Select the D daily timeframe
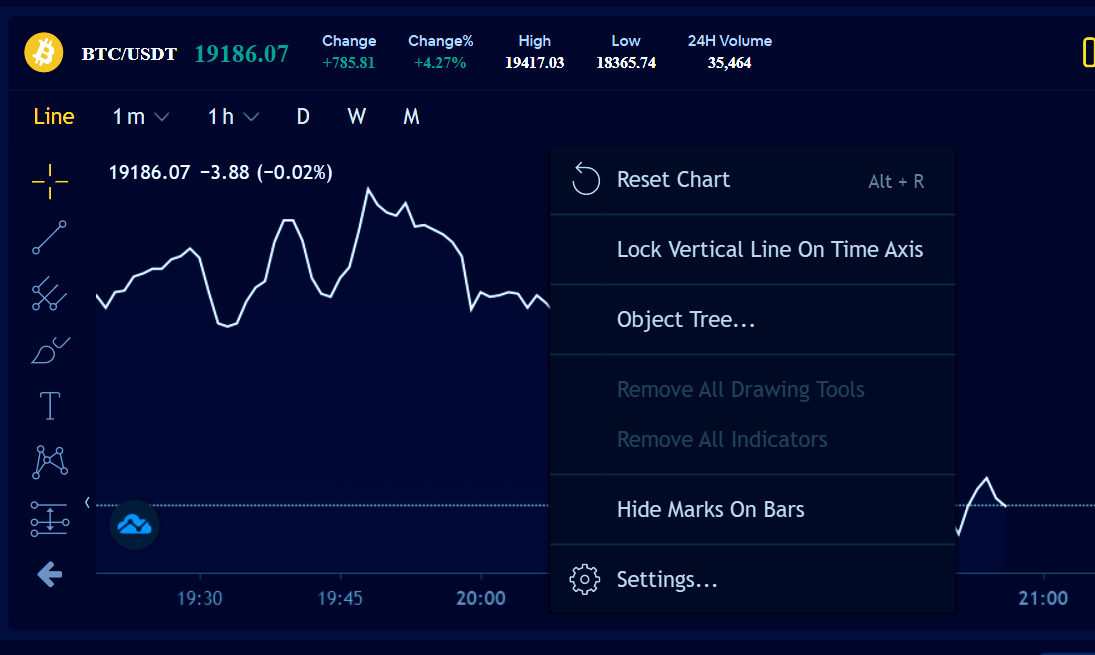 (x=302, y=117)
